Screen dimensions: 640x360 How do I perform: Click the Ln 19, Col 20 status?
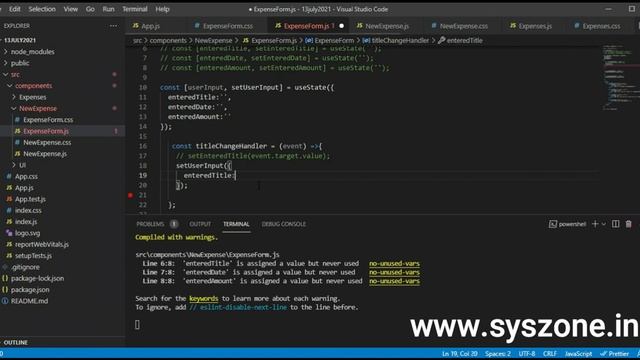460,354
